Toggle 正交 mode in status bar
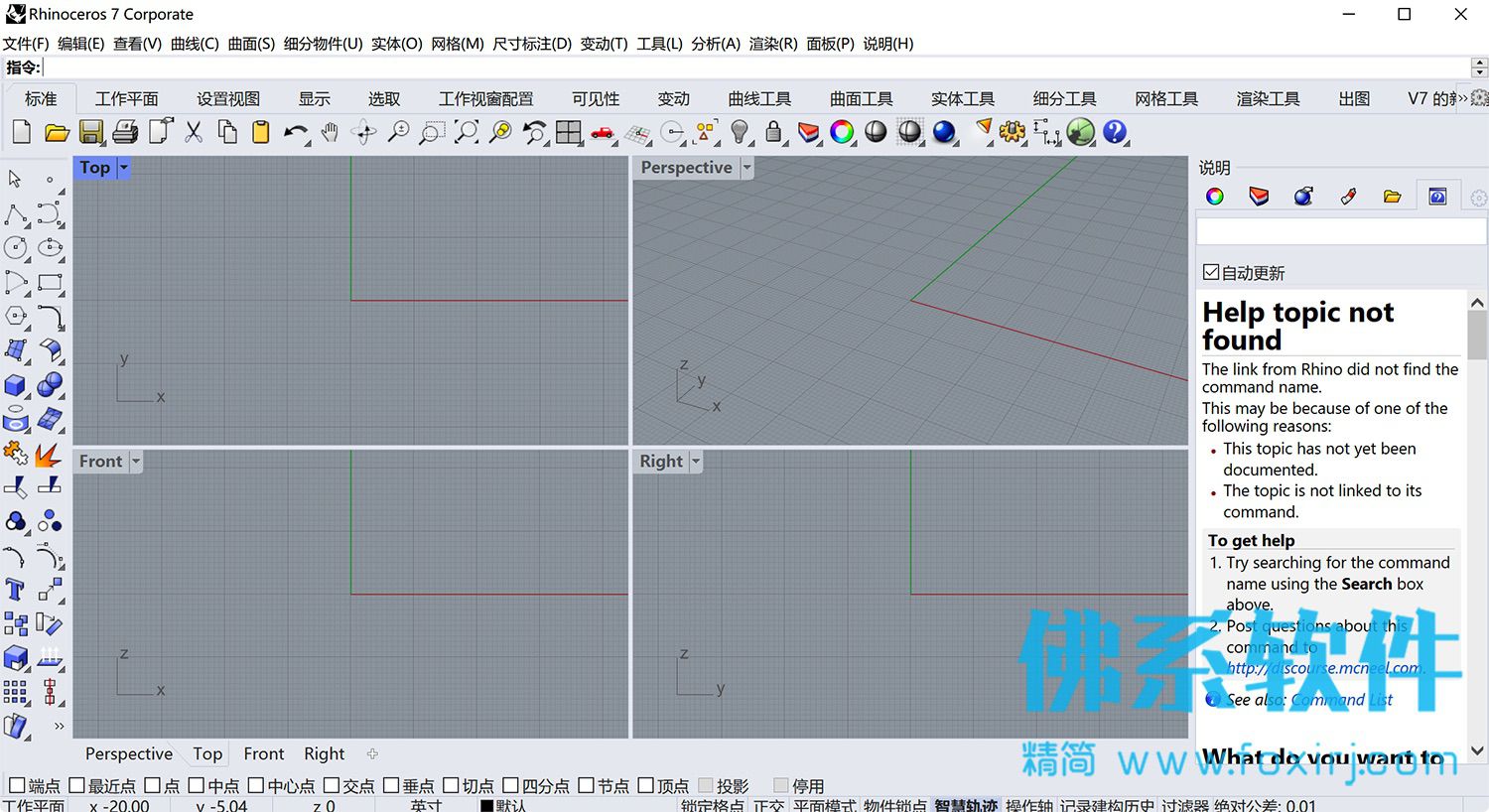Screen dimensions: 1489x812 click(x=768, y=805)
